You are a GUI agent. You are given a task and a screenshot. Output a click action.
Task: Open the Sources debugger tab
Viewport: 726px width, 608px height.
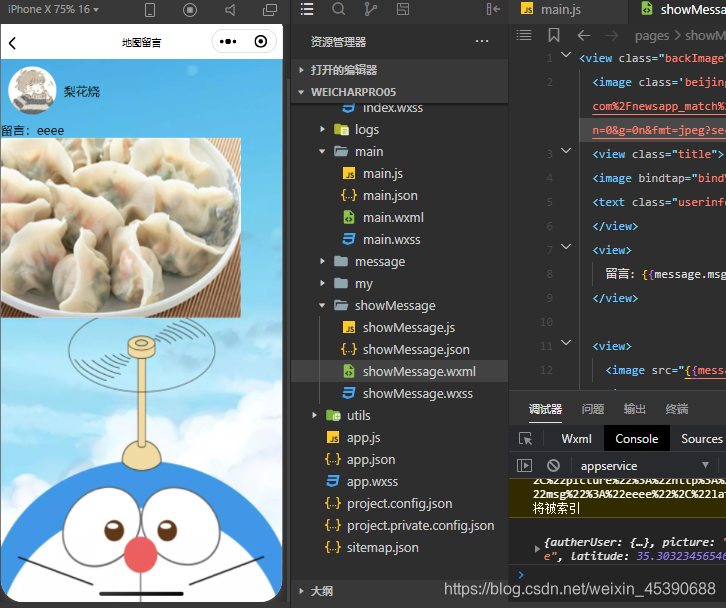point(701,439)
